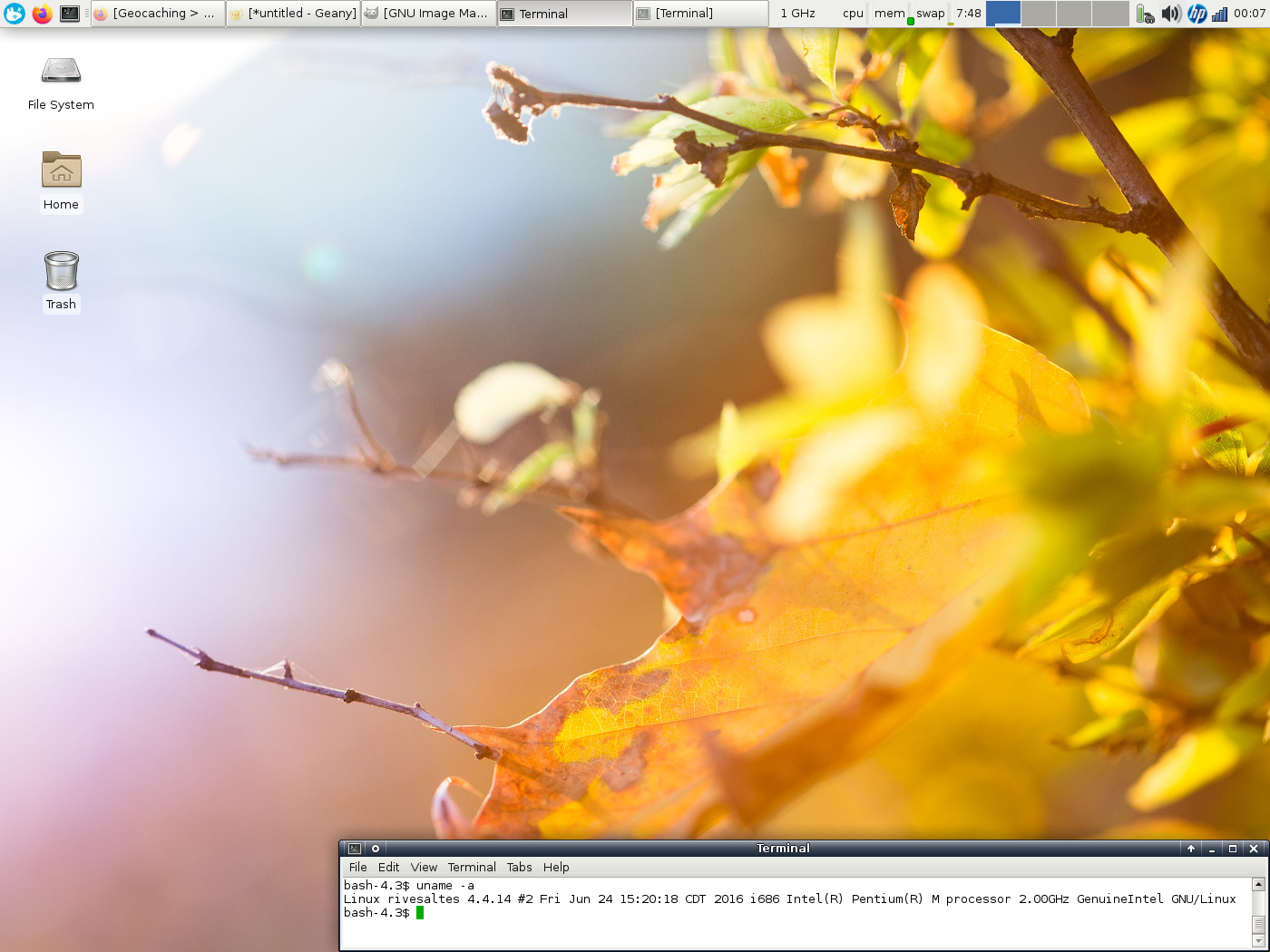Click the HP tray icon
This screenshot has height=952, width=1270.
[x=1197, y=14]
